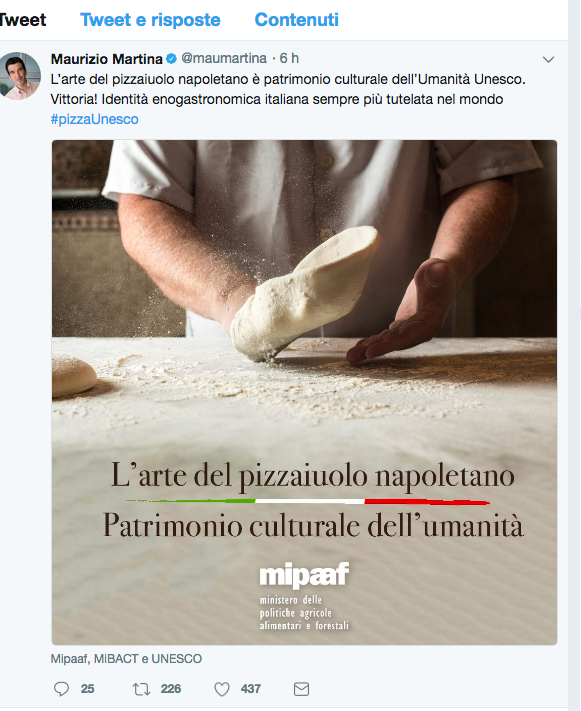581x711 pixels.
Task: Open the Tweet e risposte tab
Action: point(150,19)
